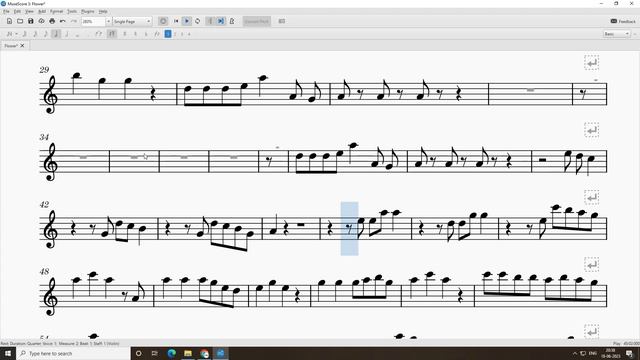640x360 pixels.
Task: Open the Add menu
Action: point(42,11)
